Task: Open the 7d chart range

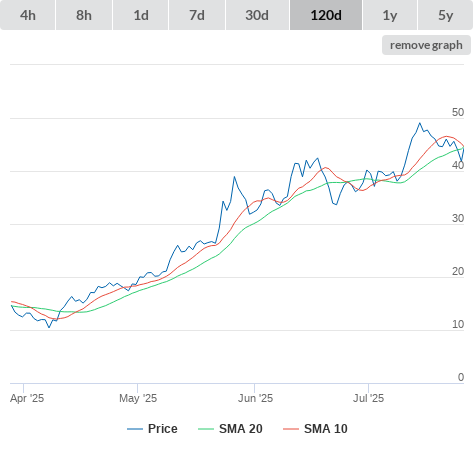Action: (x=197, y=15)
